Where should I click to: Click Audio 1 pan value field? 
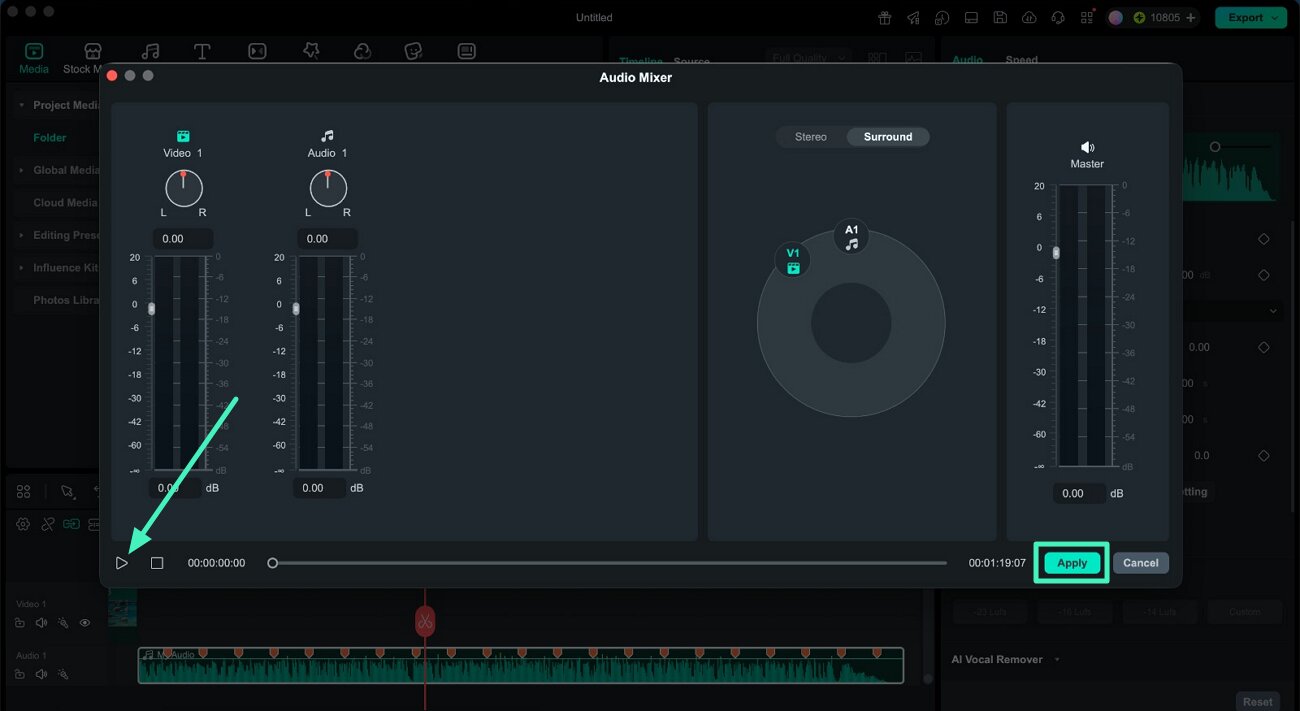(327, 239)
